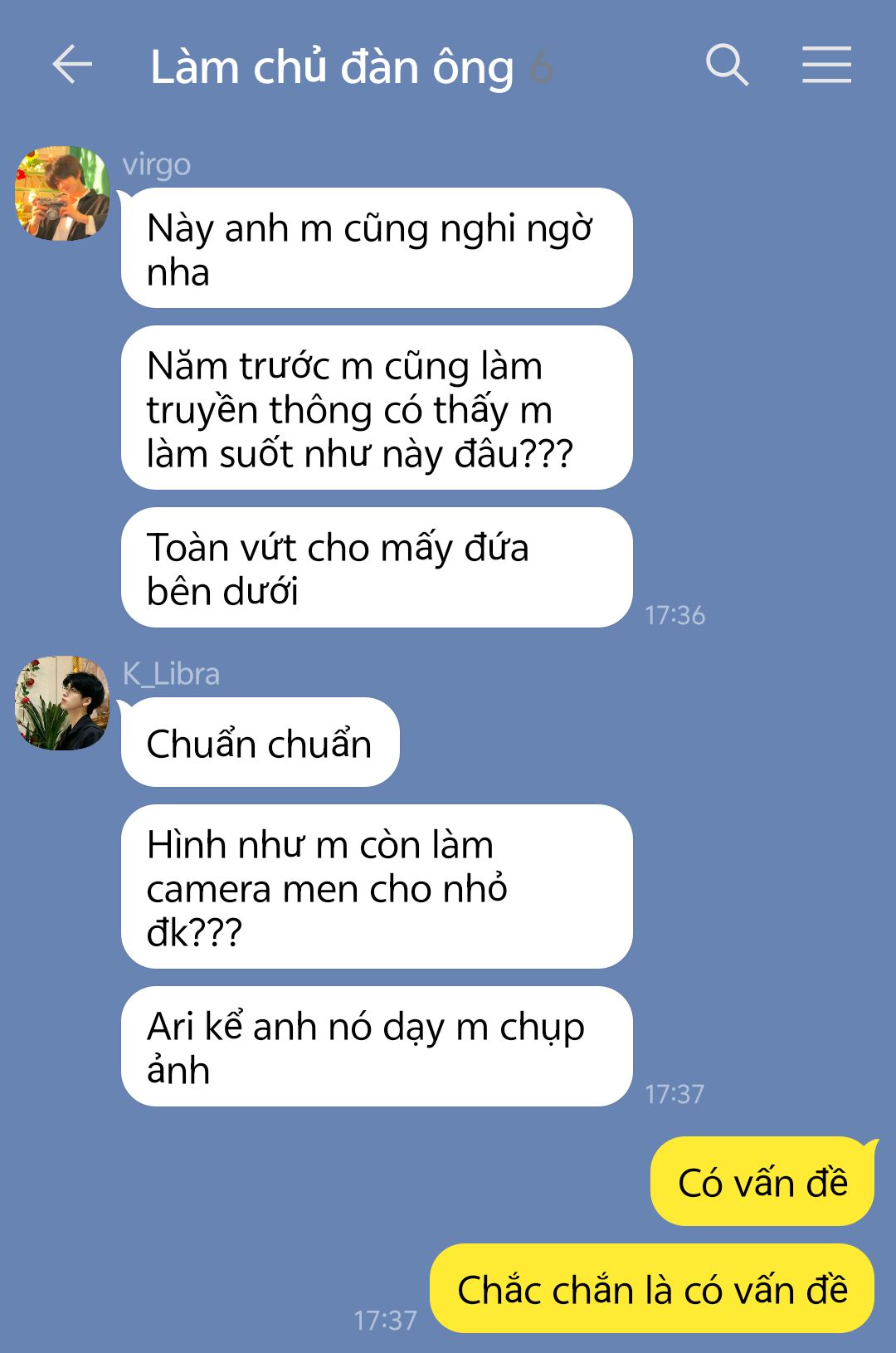Tap the 17:36 timestamp
This screenshot has height=1353, width=896.
tap(674, 615)
